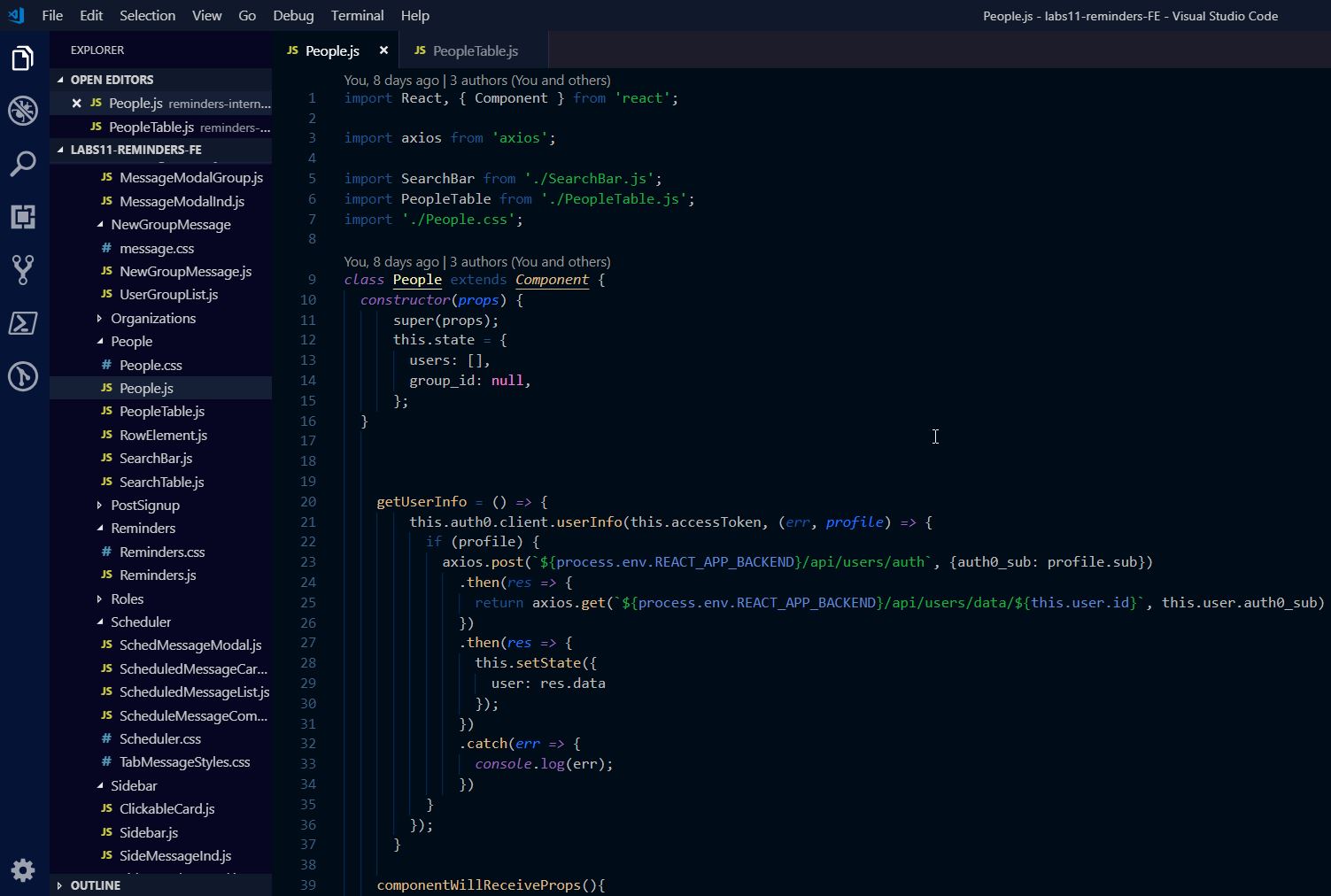
Task: Close People.js in Open Editors list
Action: pos(76,104)
